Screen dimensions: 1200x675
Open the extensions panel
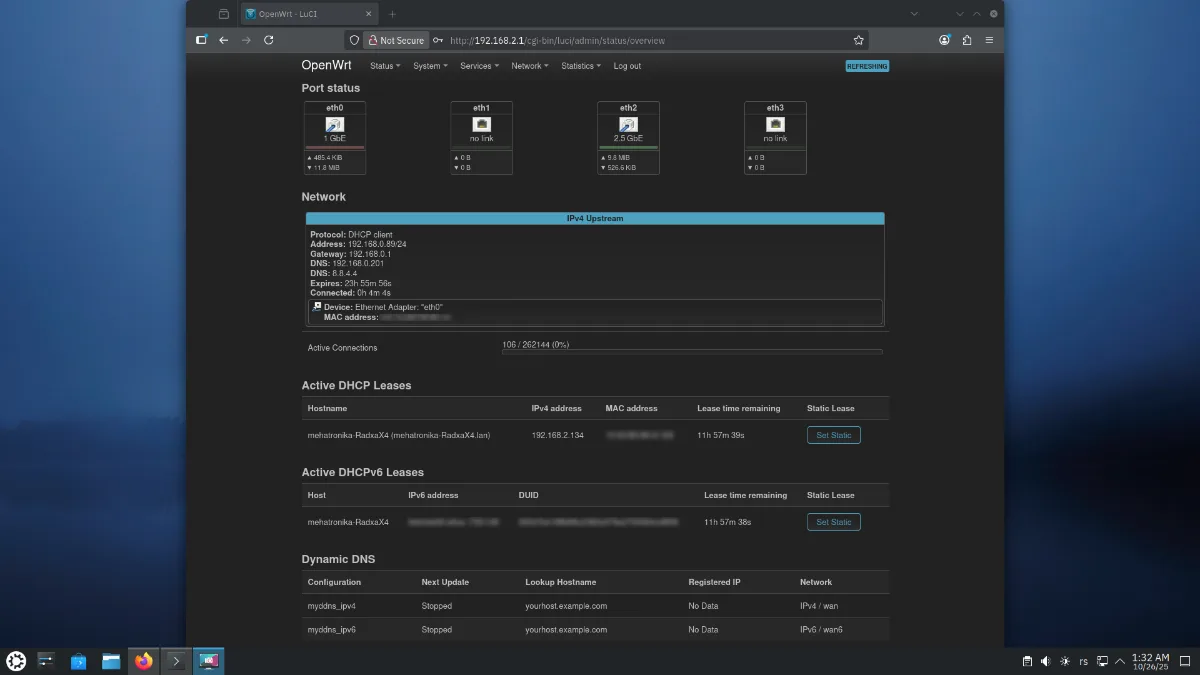(967, 40)
